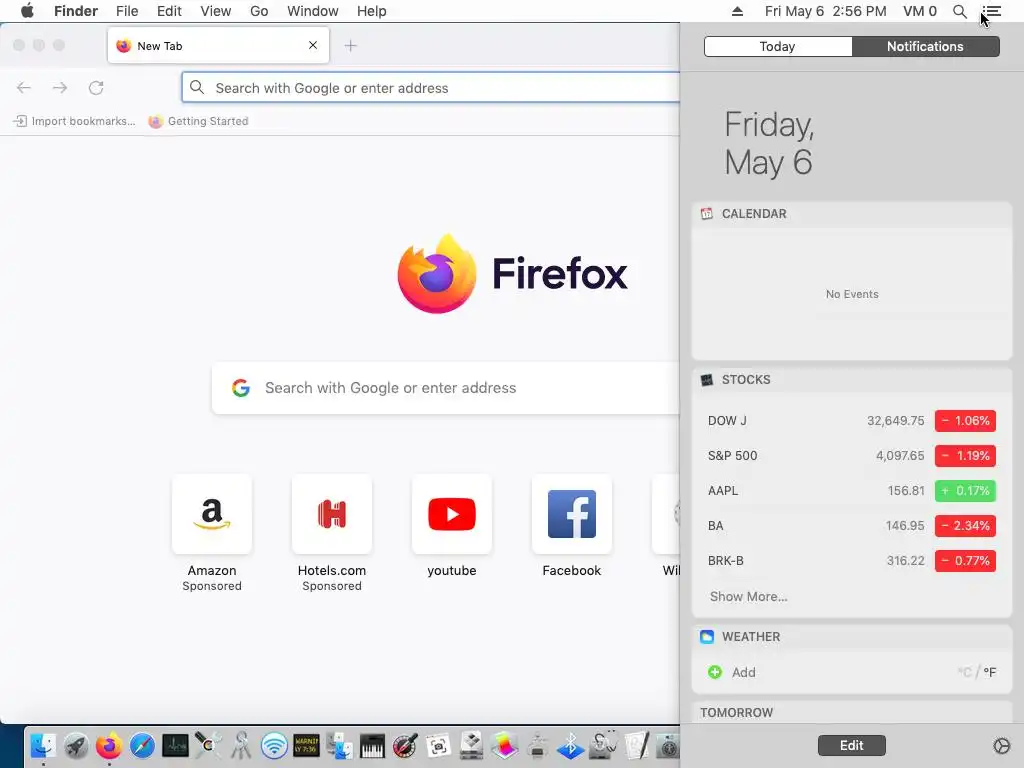Toggle AAPL change badge 0.17%

point(965,490)
